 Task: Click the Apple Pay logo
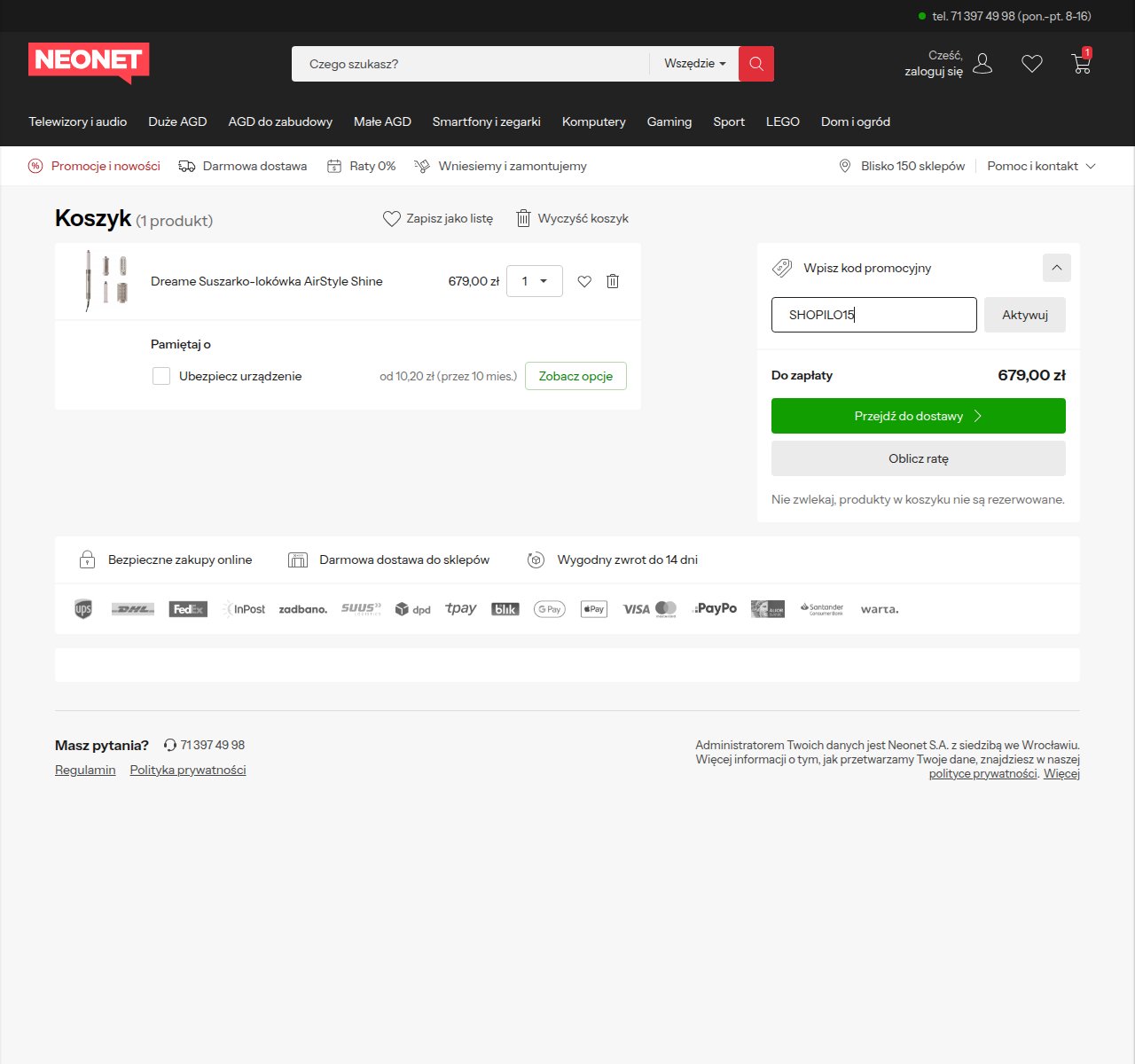coord(594,609)
